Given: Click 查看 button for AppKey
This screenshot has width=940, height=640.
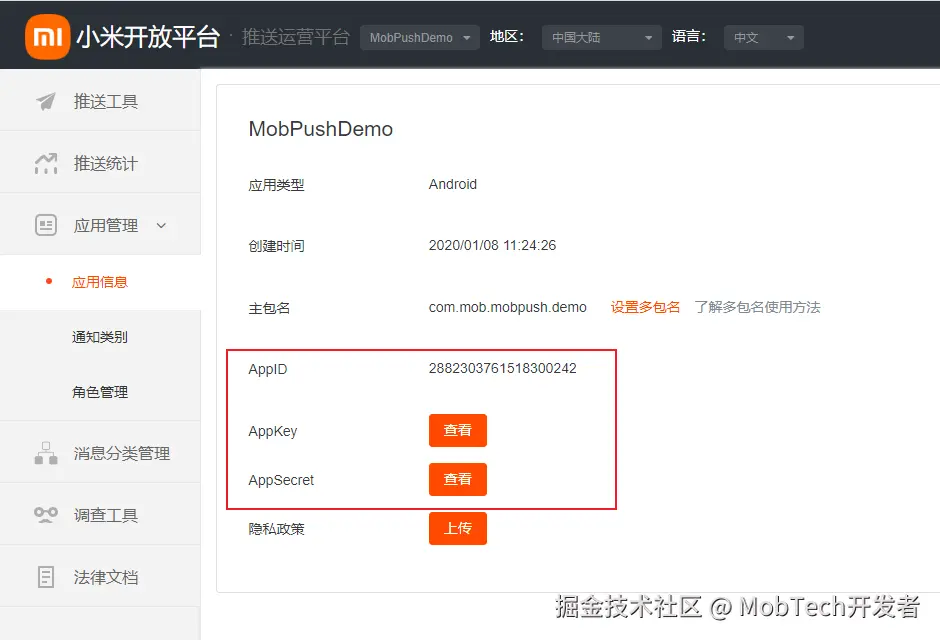Looking at the screenshot, I should (457, 430).
